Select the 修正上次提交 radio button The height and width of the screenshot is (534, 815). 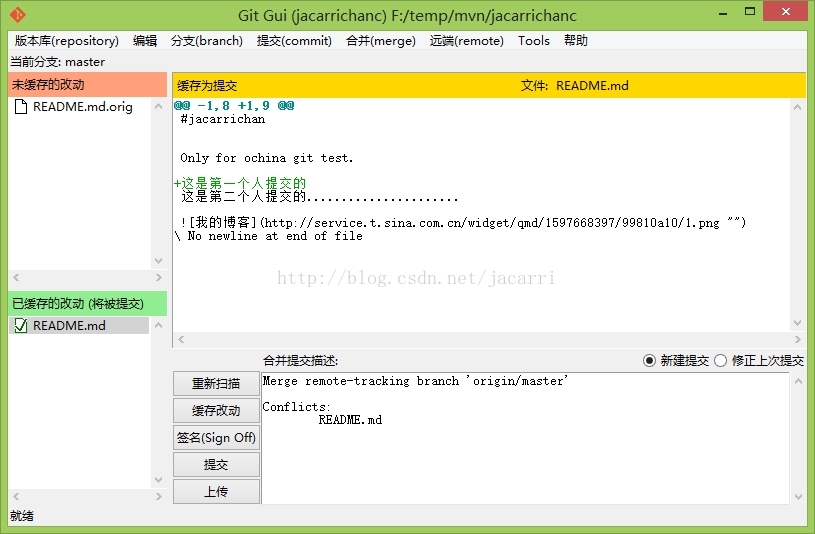(720, 360)
